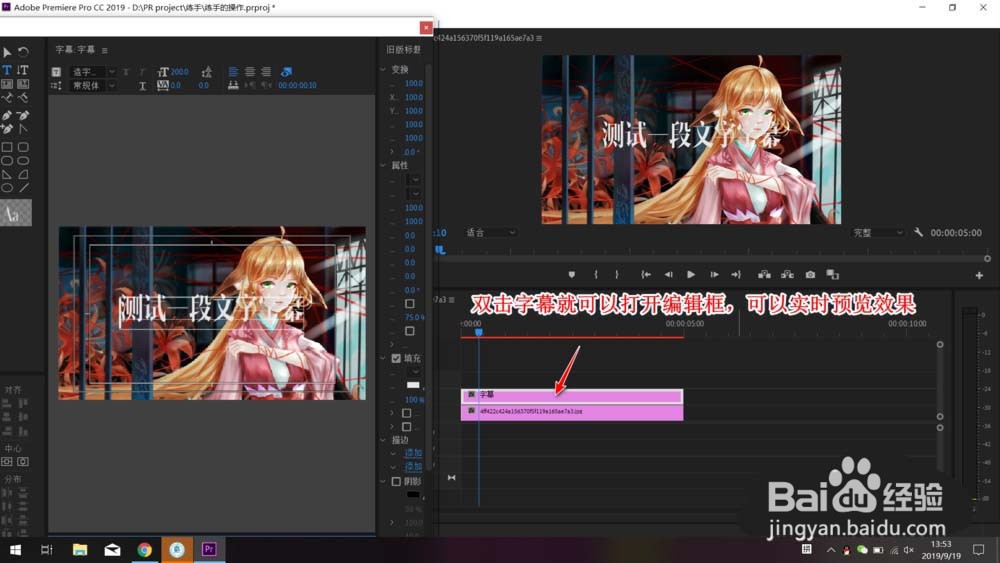This screenshot has width=1000, height=563.
Task: Click the timeline playhead marker
Action: 479,332
